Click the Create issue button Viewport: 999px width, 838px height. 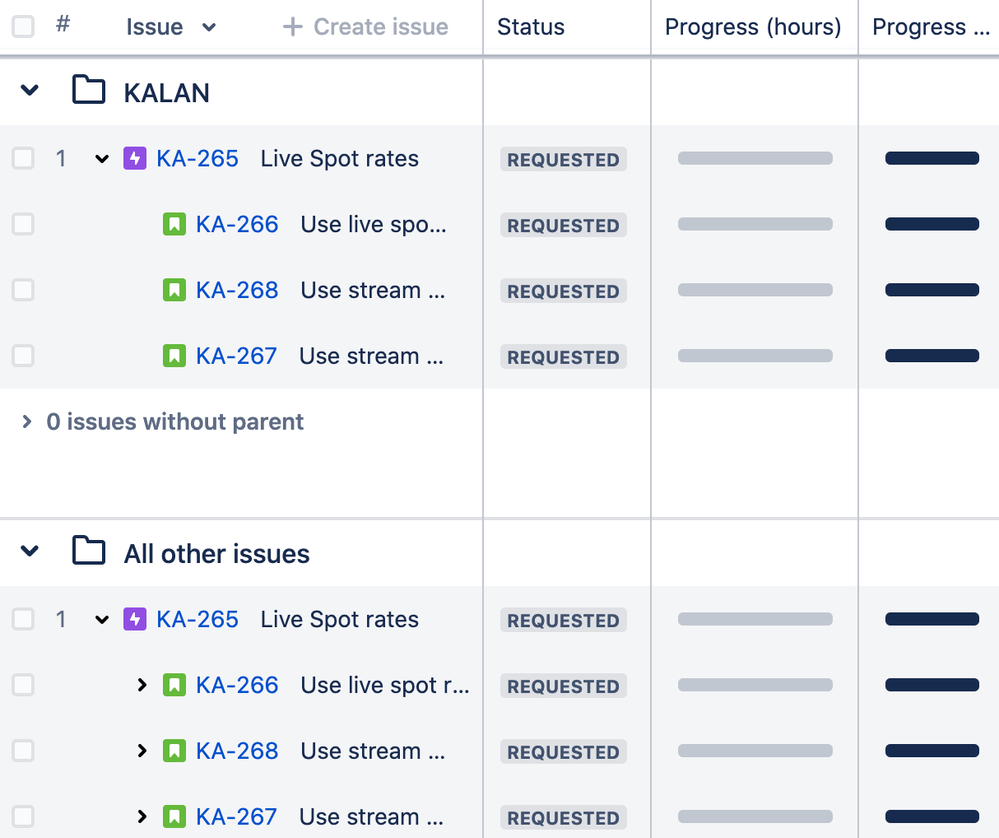coord(364,27)
